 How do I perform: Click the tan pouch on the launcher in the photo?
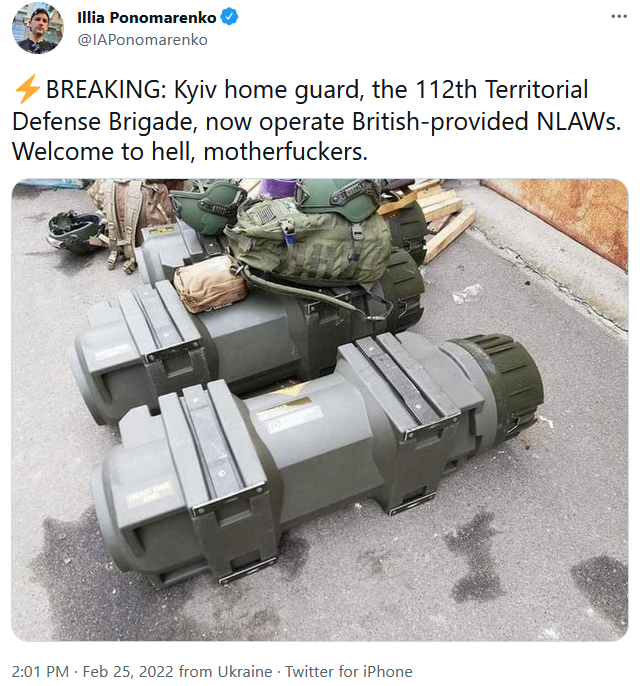coord(210,284)
